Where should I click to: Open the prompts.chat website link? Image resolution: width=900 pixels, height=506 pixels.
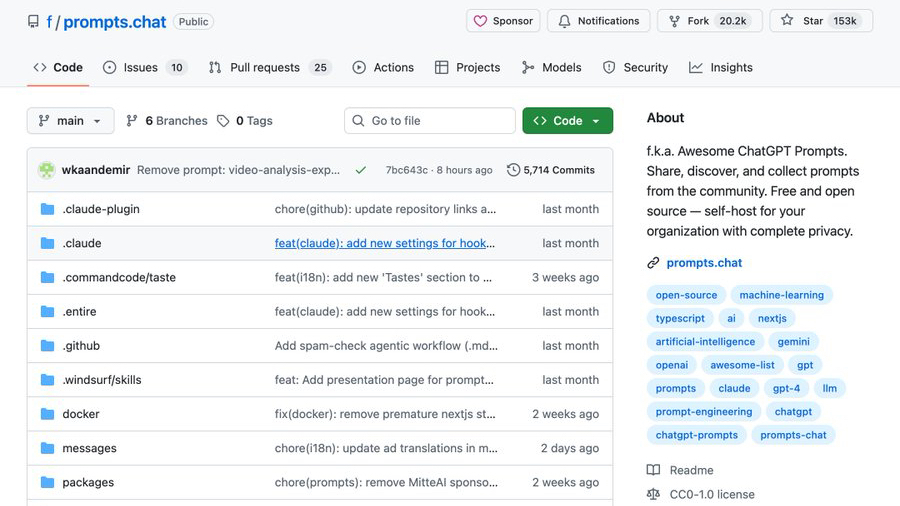click(x=704, y=263)
